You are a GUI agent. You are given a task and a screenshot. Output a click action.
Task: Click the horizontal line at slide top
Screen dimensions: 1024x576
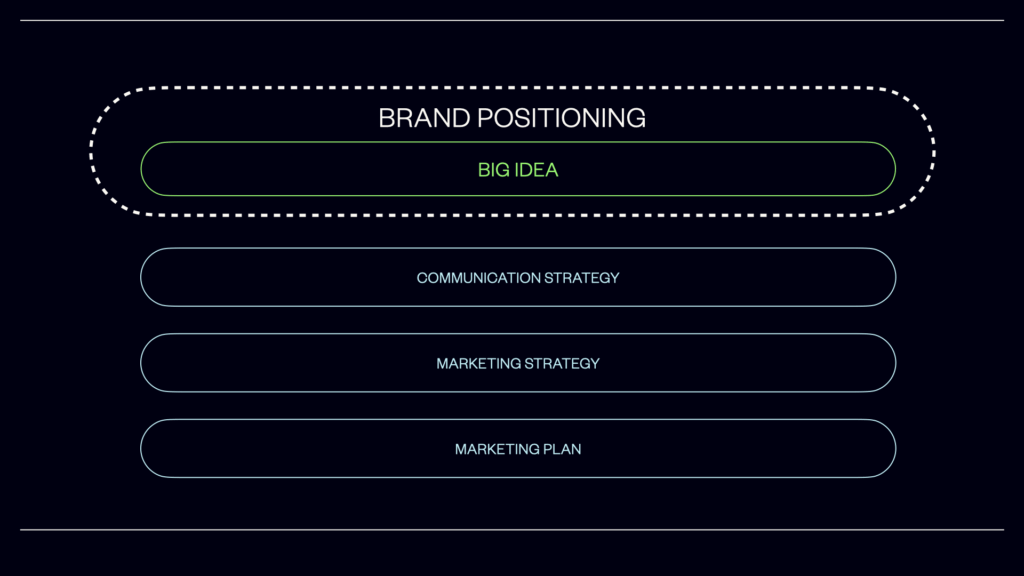coord(512,20)
